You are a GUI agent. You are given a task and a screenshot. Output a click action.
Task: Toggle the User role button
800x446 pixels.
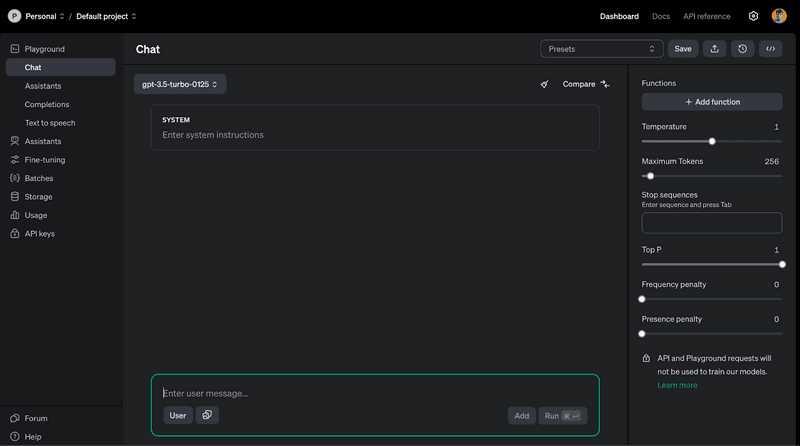coord(178,415)
